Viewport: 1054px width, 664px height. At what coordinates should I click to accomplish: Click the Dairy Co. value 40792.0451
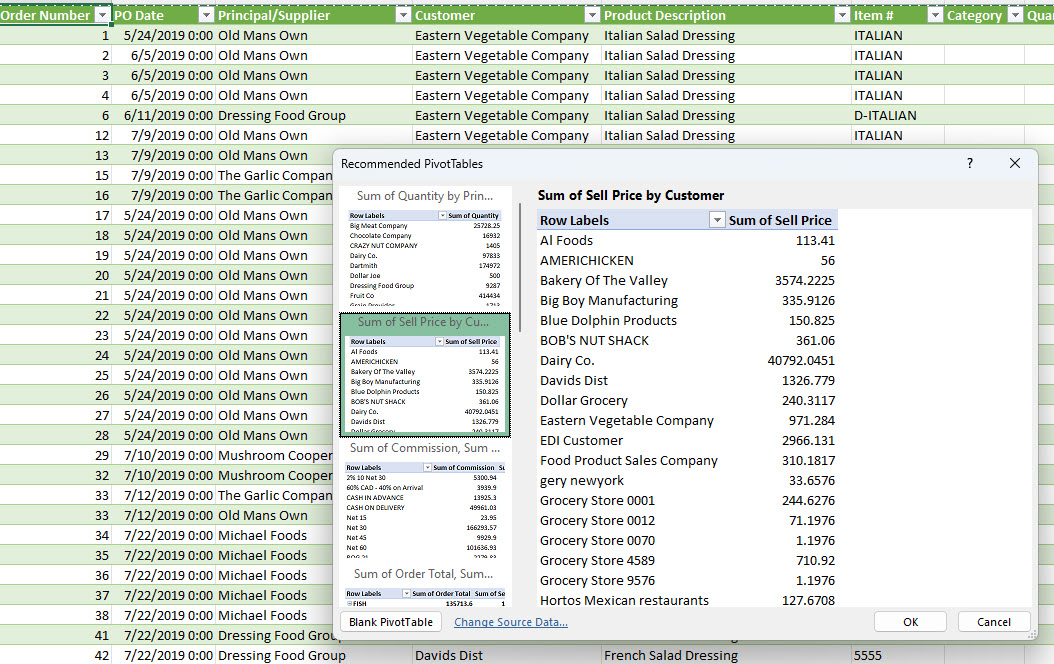tap(801, 360)
